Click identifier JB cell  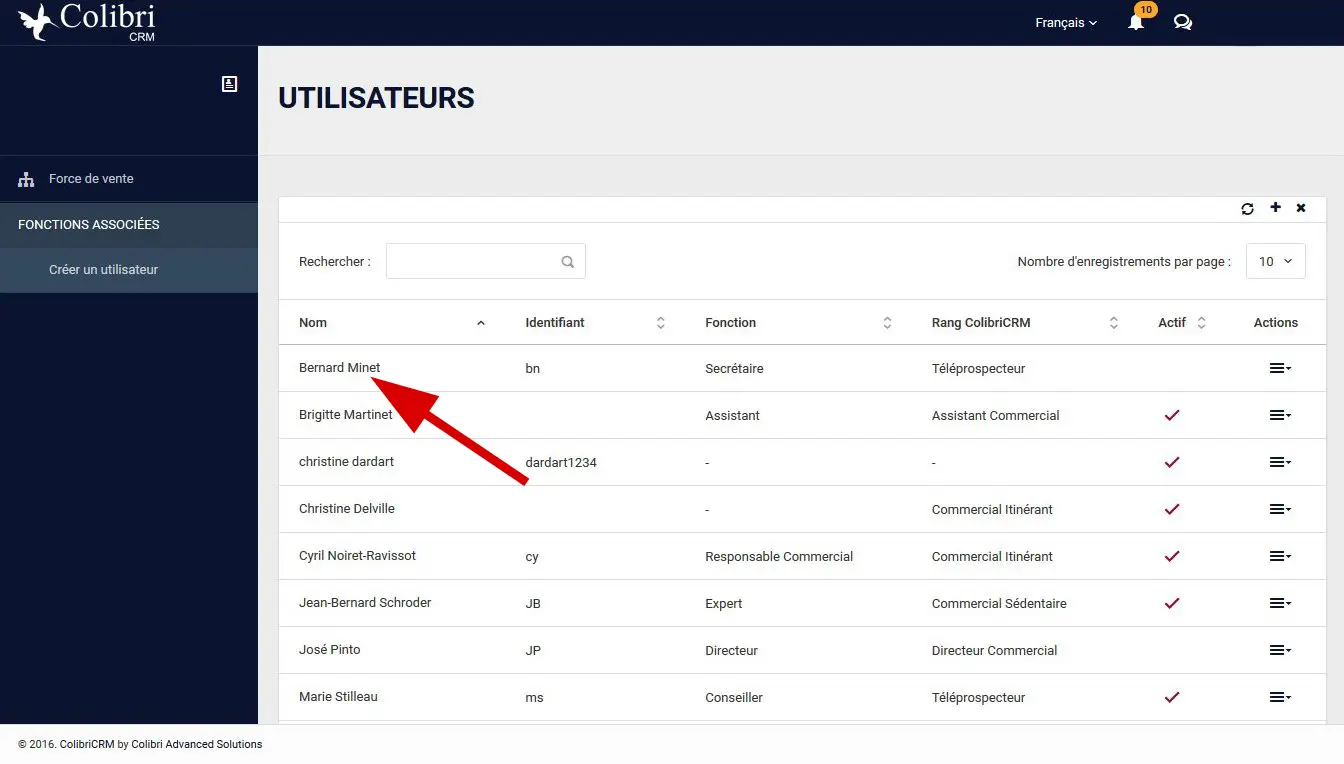tap(533, 604)
